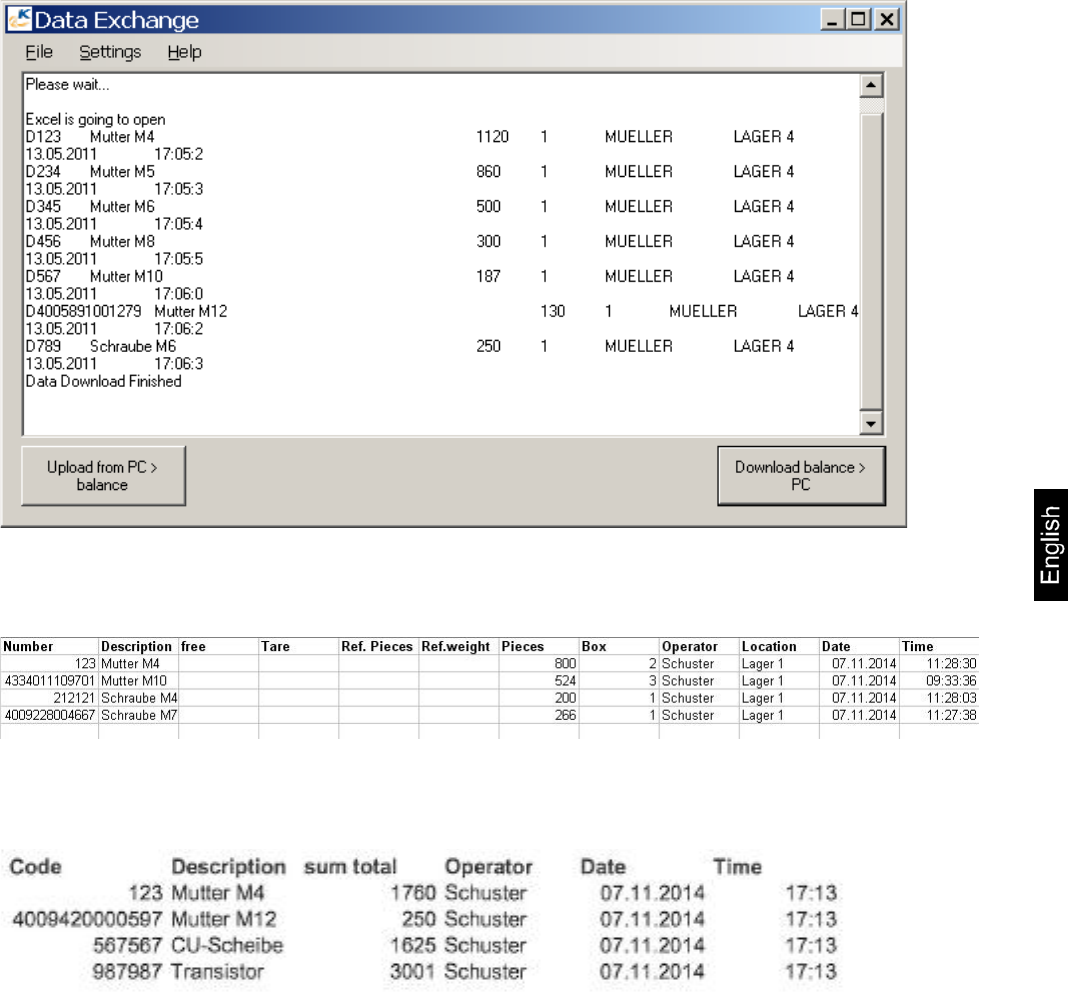
Task: Click the "Please wait..." log line
Action: (67, 84)
